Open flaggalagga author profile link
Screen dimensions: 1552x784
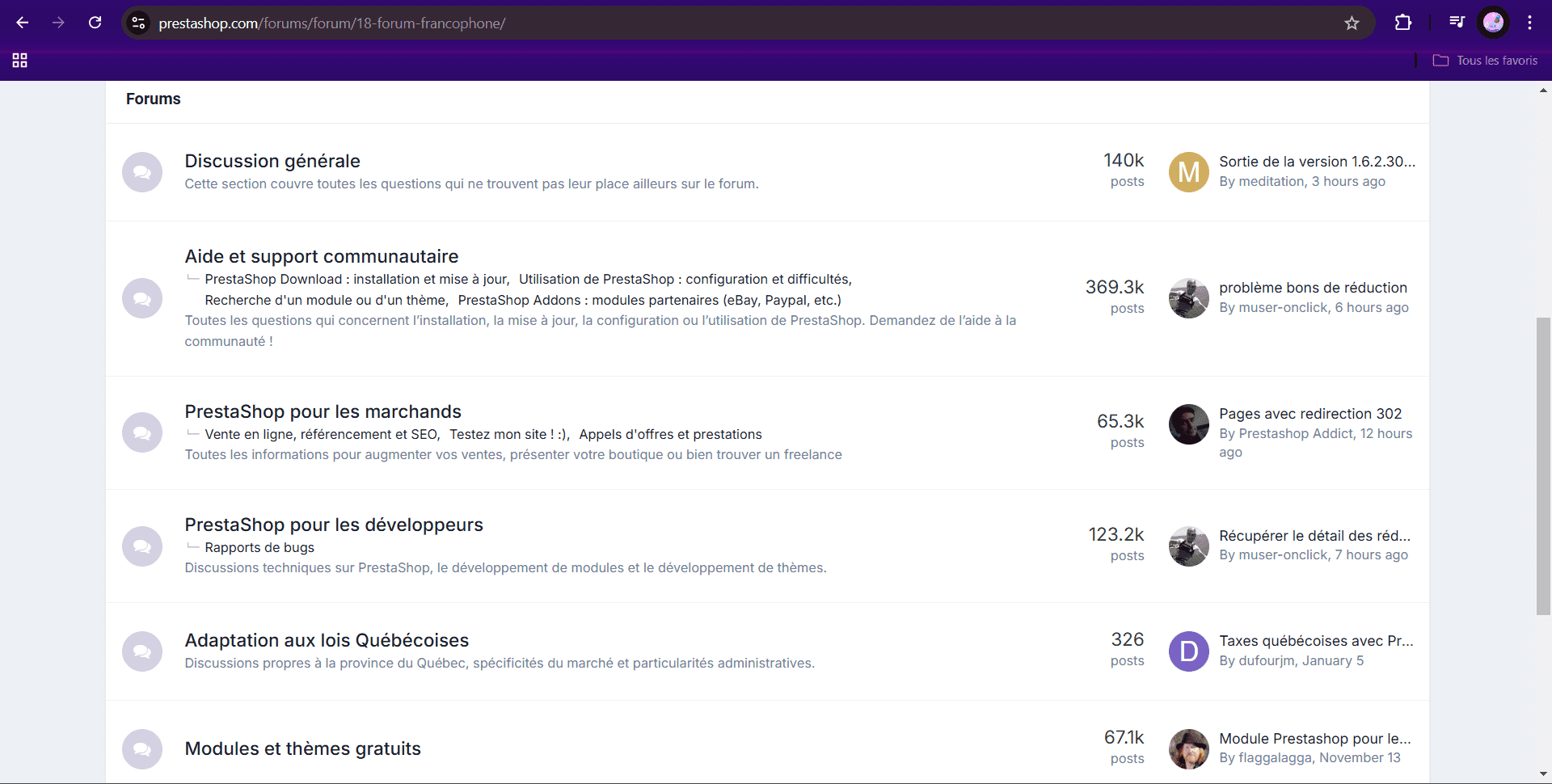coord(1275,758)
